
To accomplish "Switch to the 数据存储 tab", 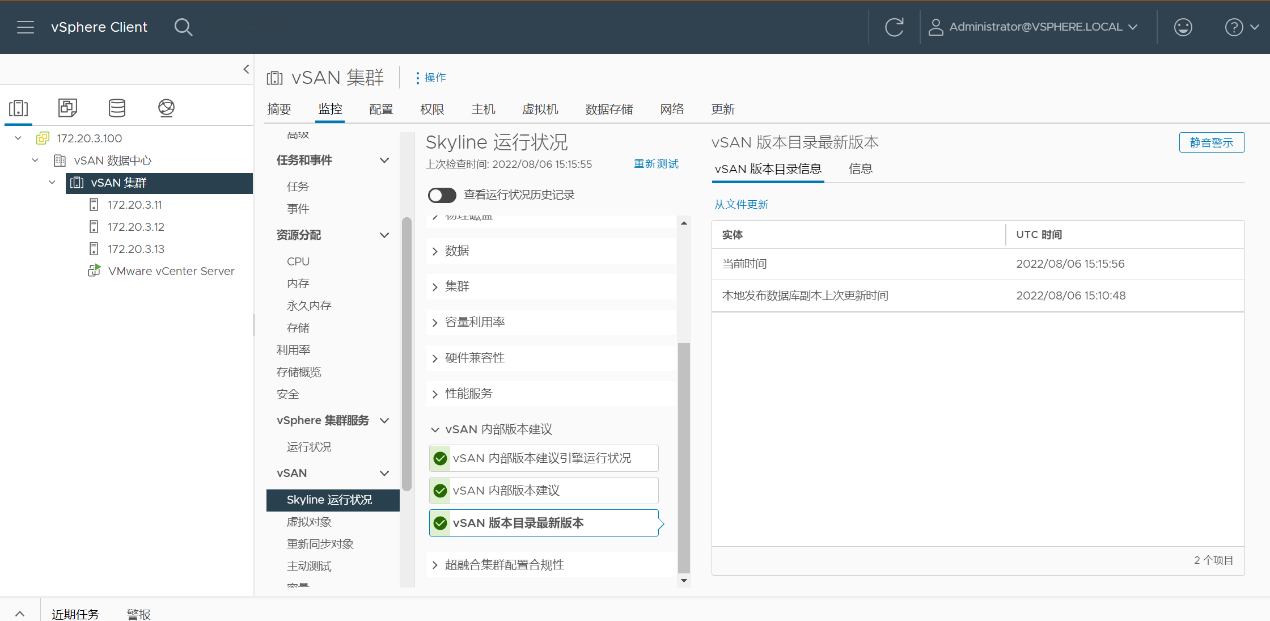I will pos(609,109).
